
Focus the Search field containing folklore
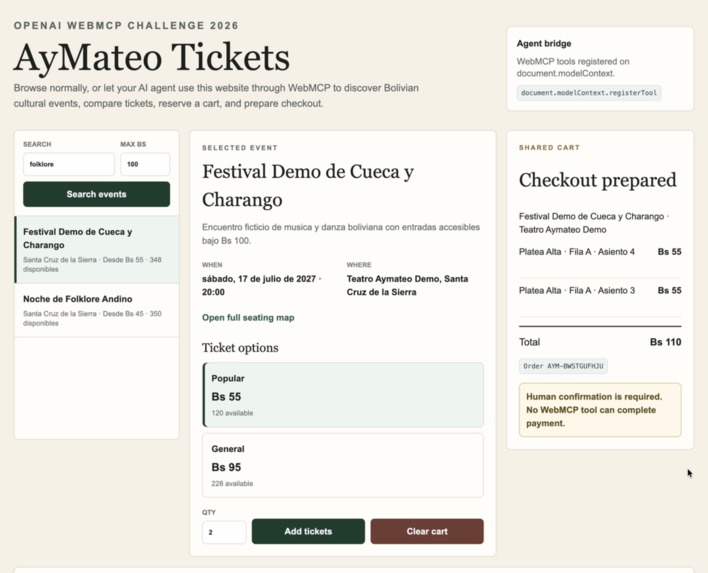pos(69,164)
